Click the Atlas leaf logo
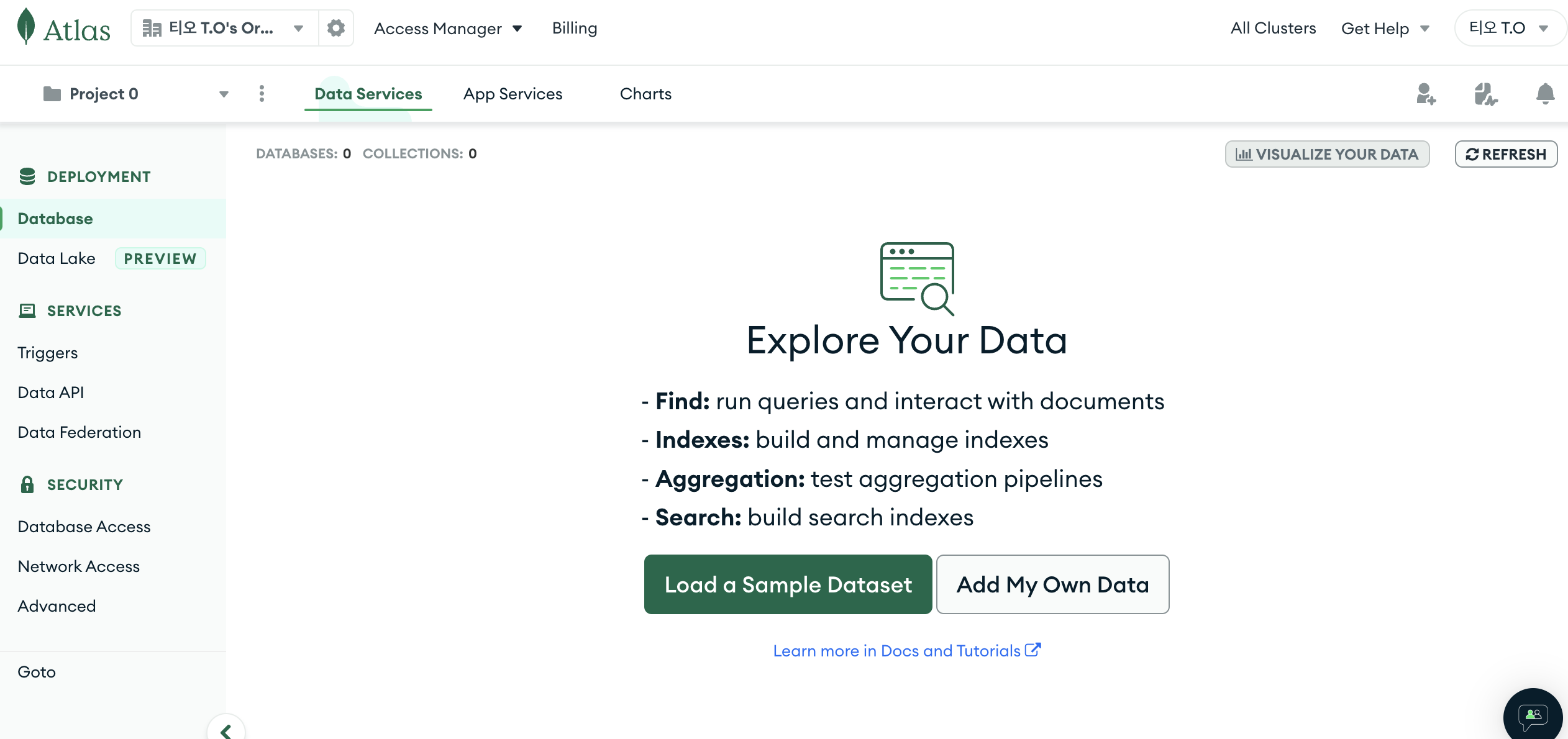This screenshot has width=1568, height=739. tap(63, 27)
